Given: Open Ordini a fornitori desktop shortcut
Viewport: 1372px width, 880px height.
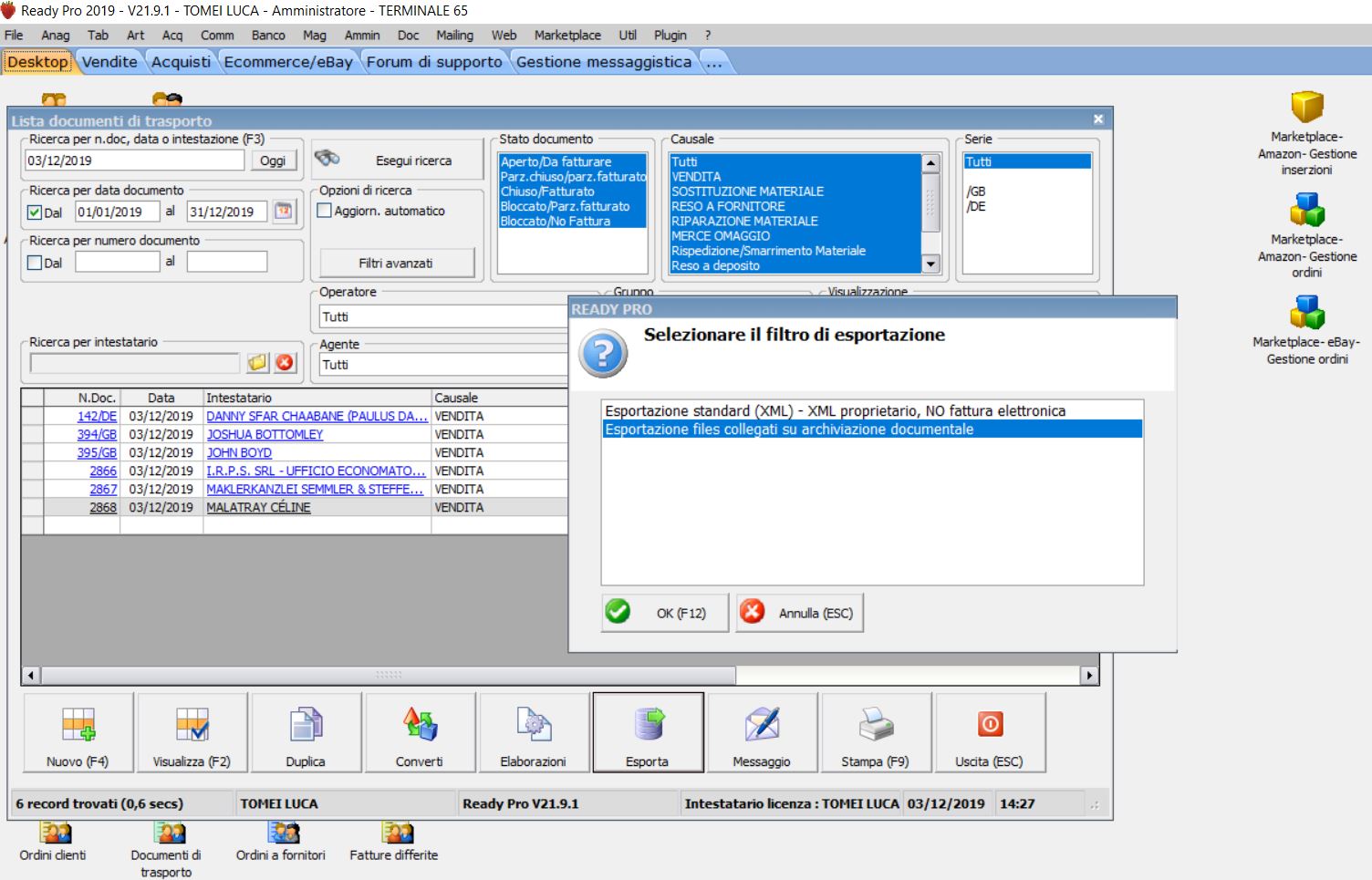Looking at the screenshot, I should click(281, 842).
